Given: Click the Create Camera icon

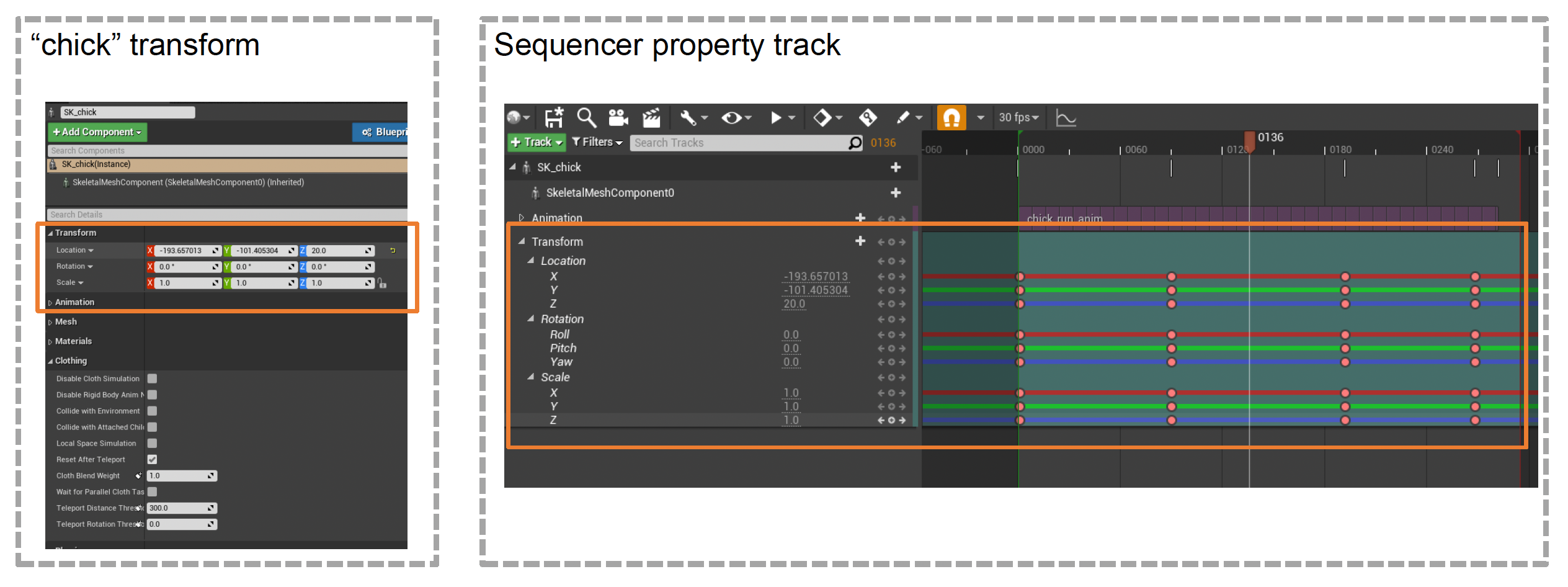Looking at the screenshot, I should 618,117.
